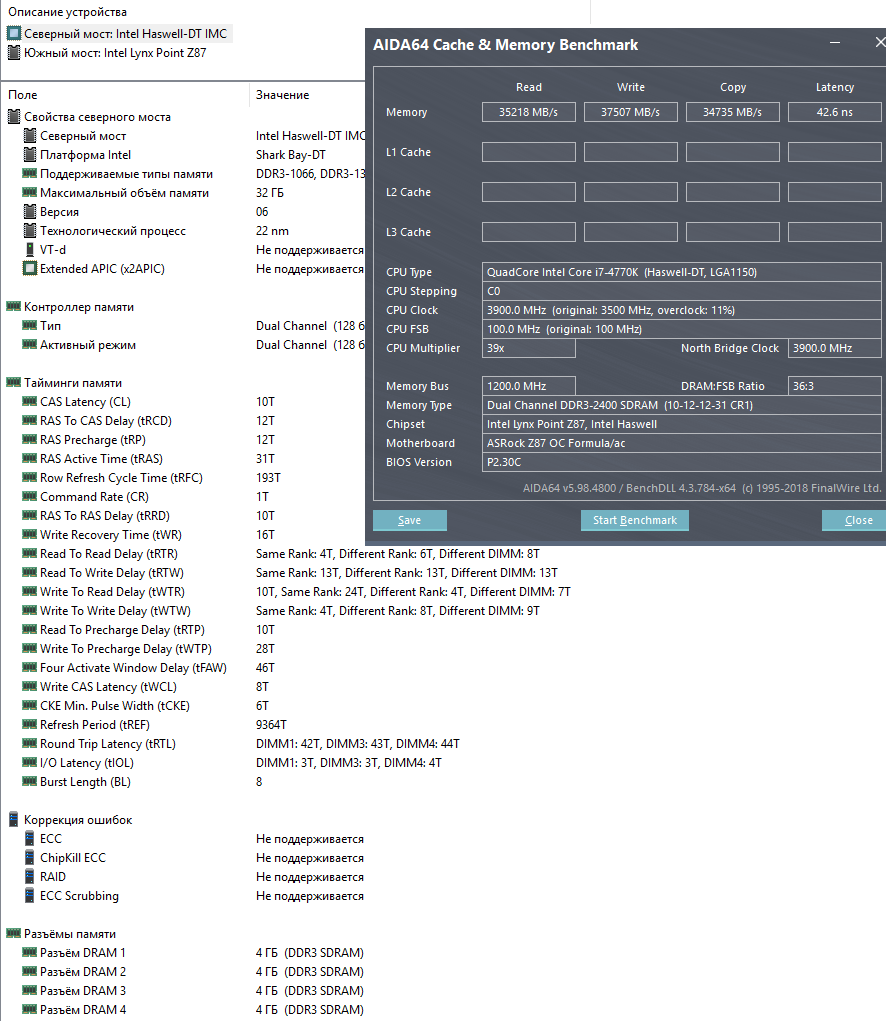
Task: Click the icon beside ECC Scrubbing
Action: 29,895
